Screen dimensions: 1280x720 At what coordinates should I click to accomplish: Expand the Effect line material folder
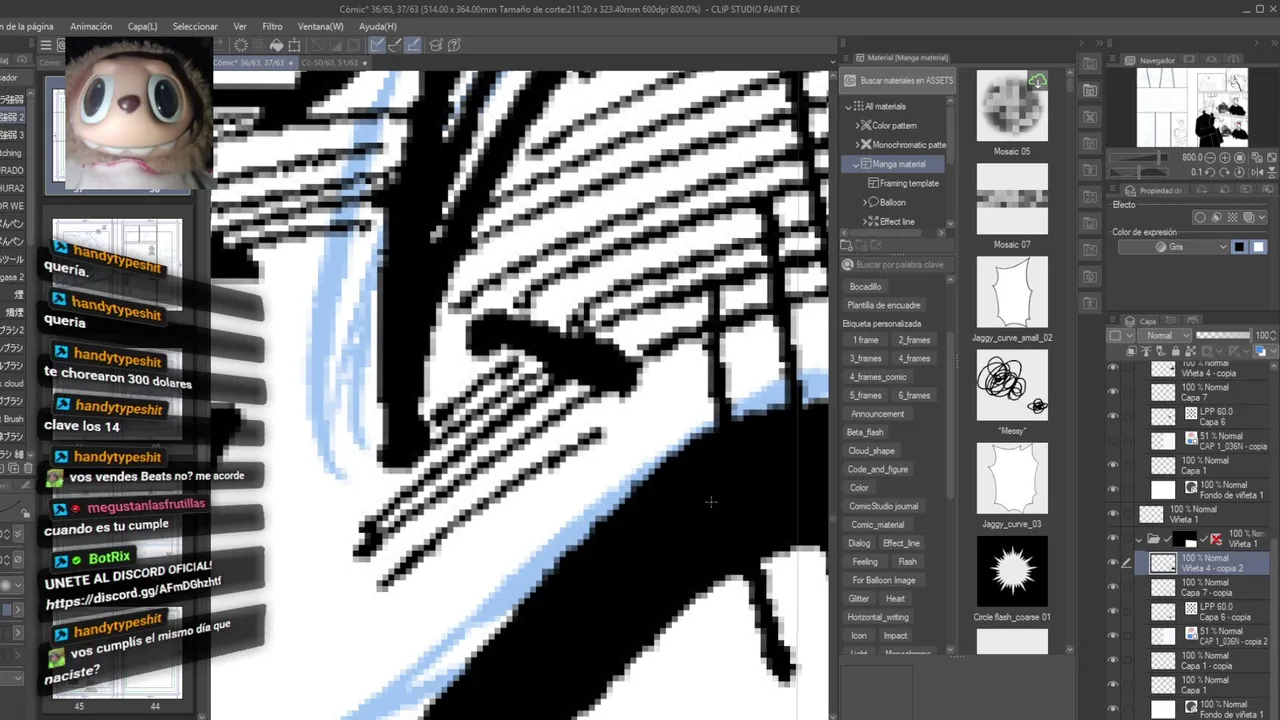(865, 221)
